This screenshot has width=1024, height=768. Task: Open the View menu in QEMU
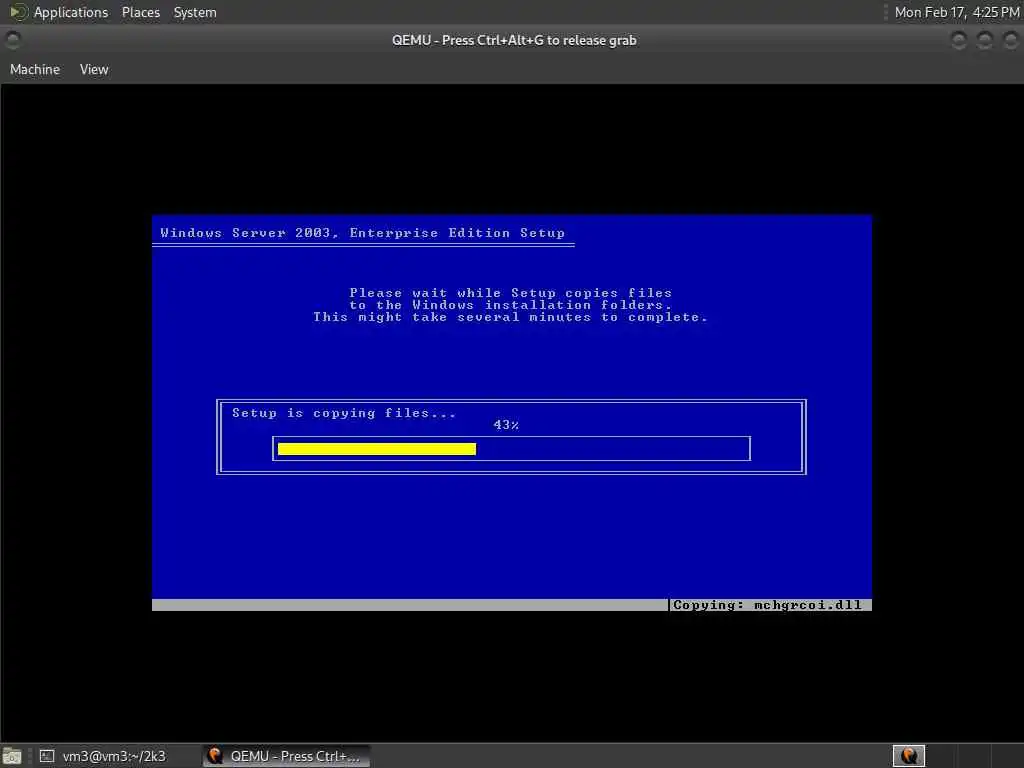click(x=94, y=69)
